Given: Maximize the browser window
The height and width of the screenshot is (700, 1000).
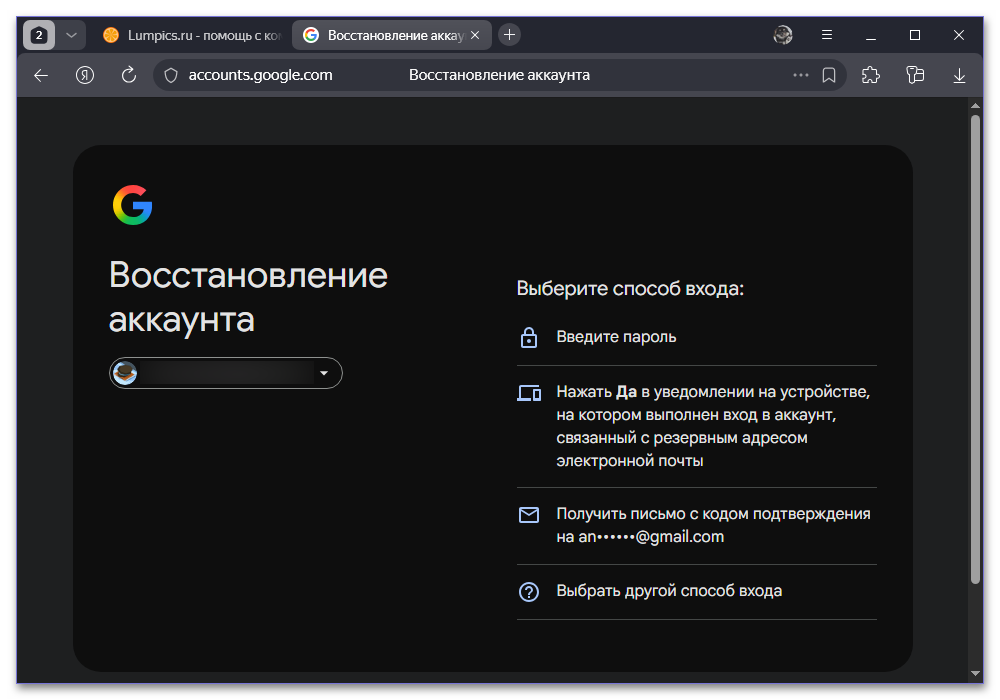Looking at the screenshot, I should [x=915, y=35].
